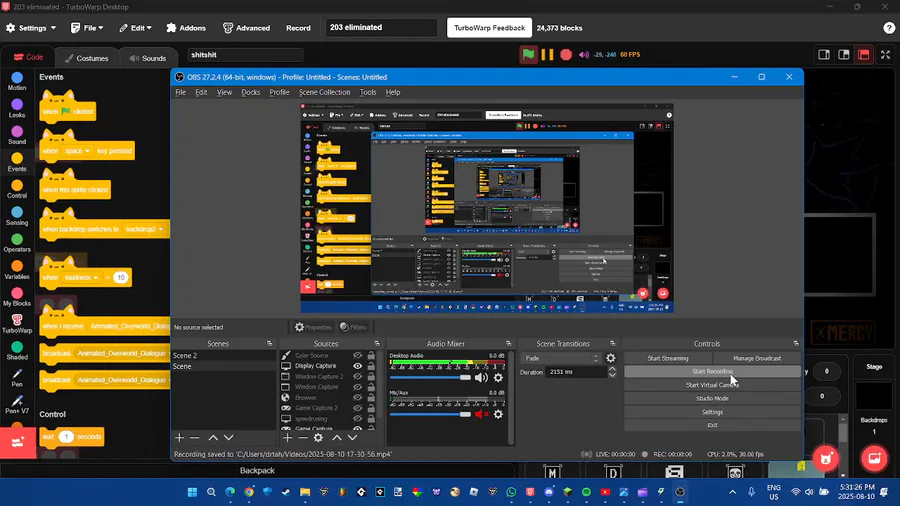Screen dimensions: 900x506
Task: Adjust the Desktop Audio volume slider
Action: click(430, 377)
